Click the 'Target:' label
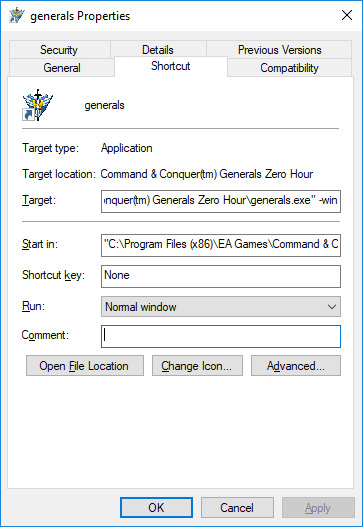The width and height of the screenshot is (363, 527). 39,200
